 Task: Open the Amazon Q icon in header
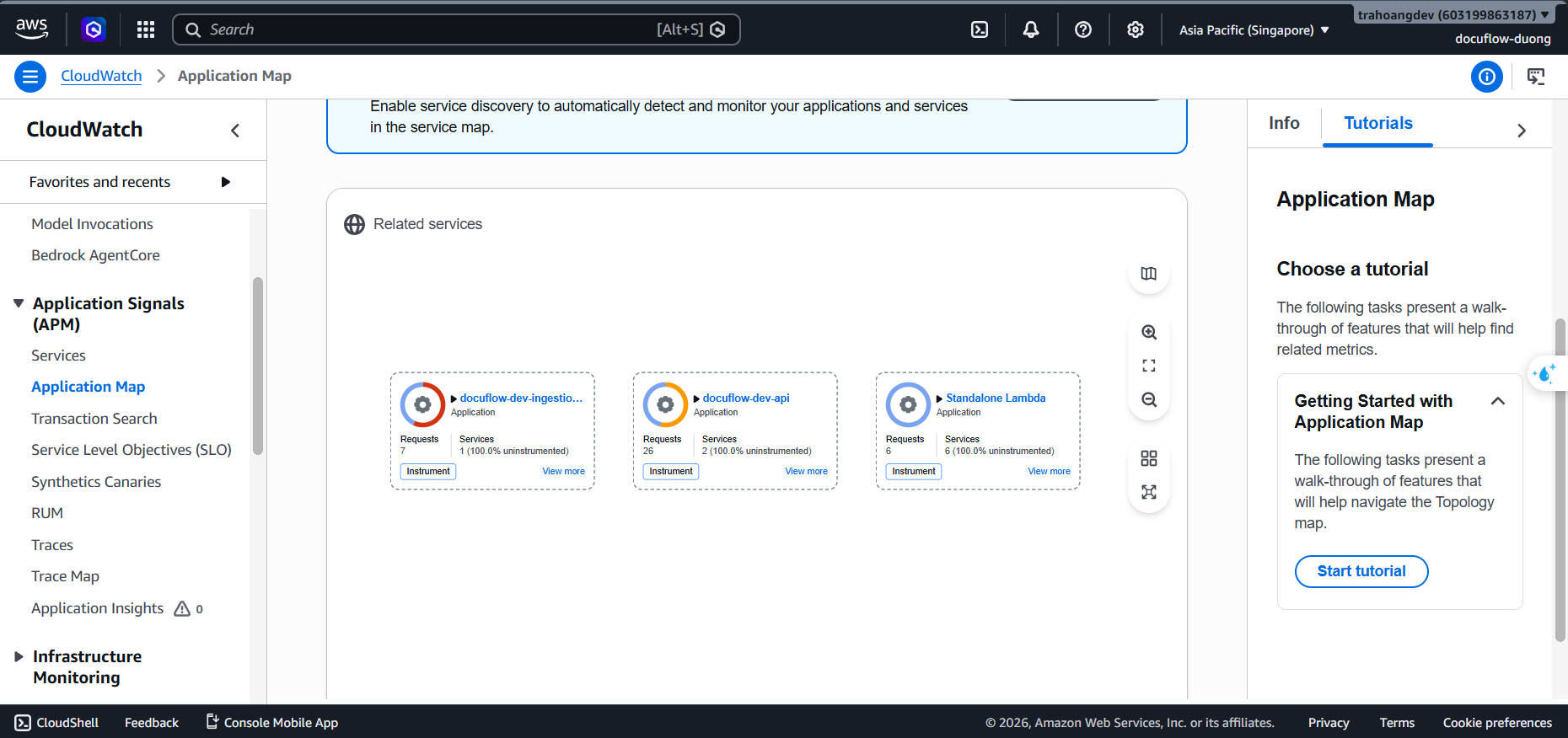pos(94,29)
